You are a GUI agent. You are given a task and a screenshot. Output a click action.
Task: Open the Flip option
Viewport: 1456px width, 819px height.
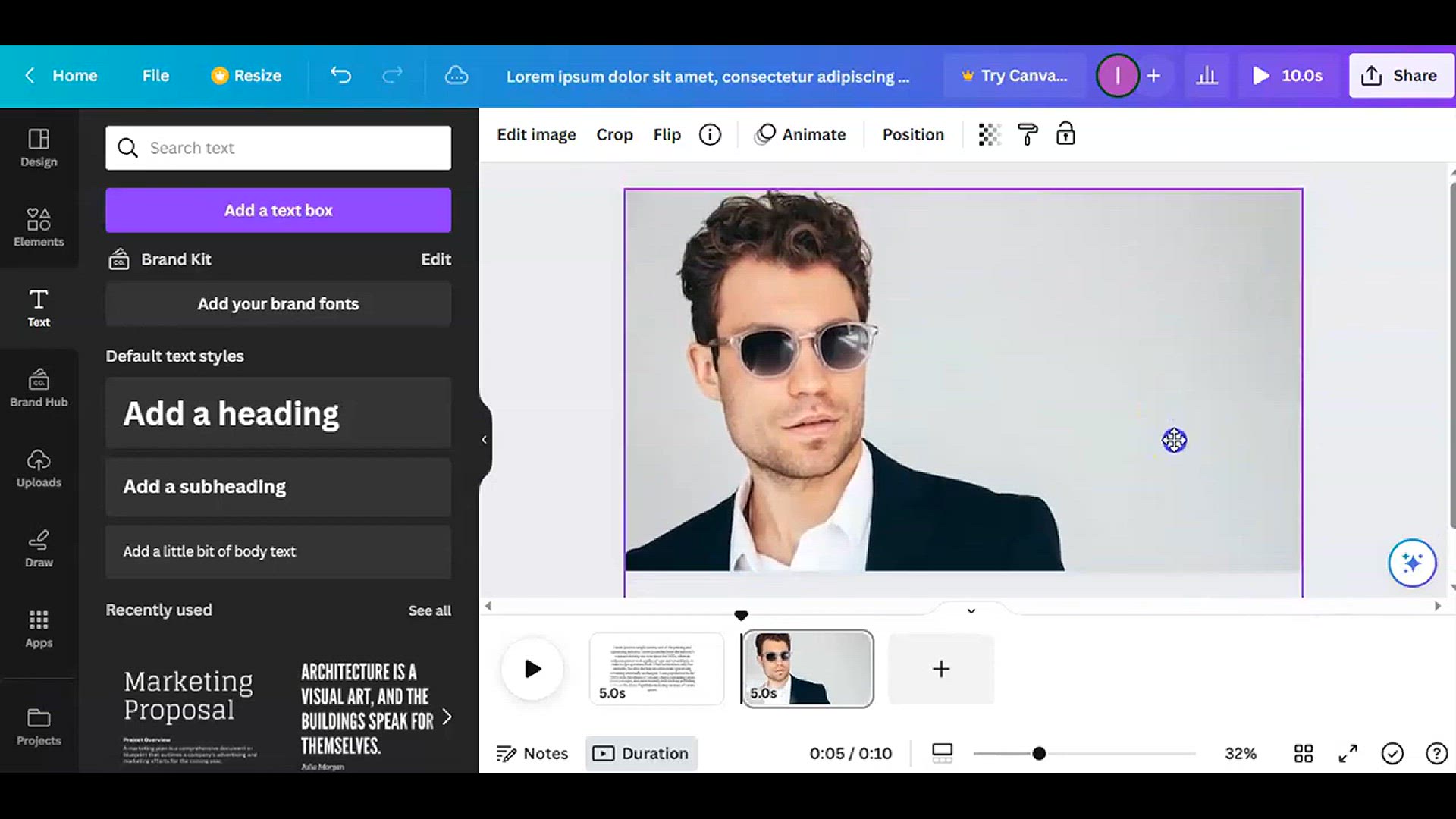pyautogui.click(x=667, y=134)
